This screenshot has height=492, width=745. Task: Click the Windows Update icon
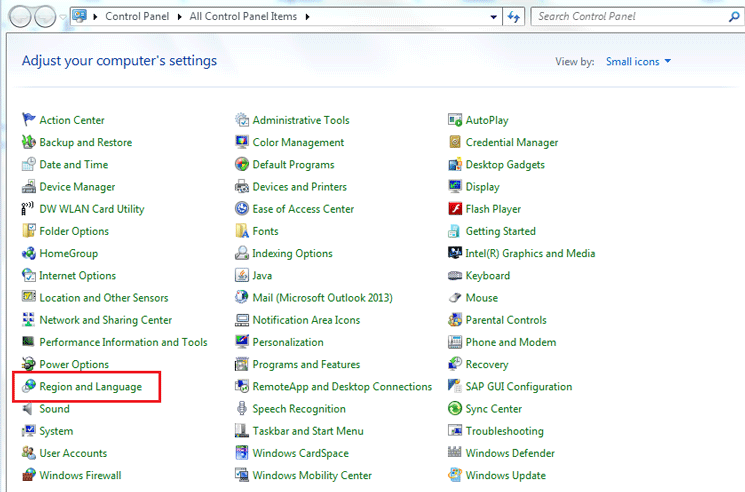(456, 476)
